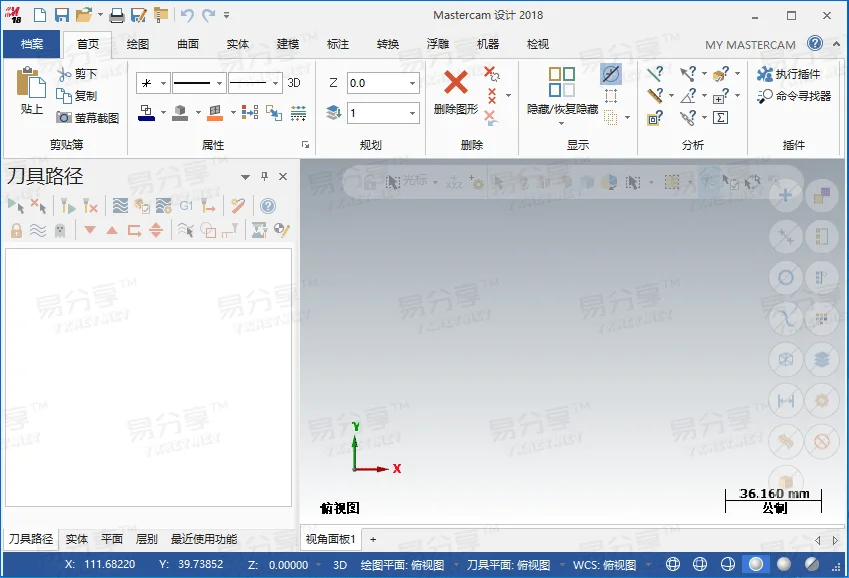Expand the surface color dropdown arrow
This screenshot has height=578, width=849.
tap(233, 113)
